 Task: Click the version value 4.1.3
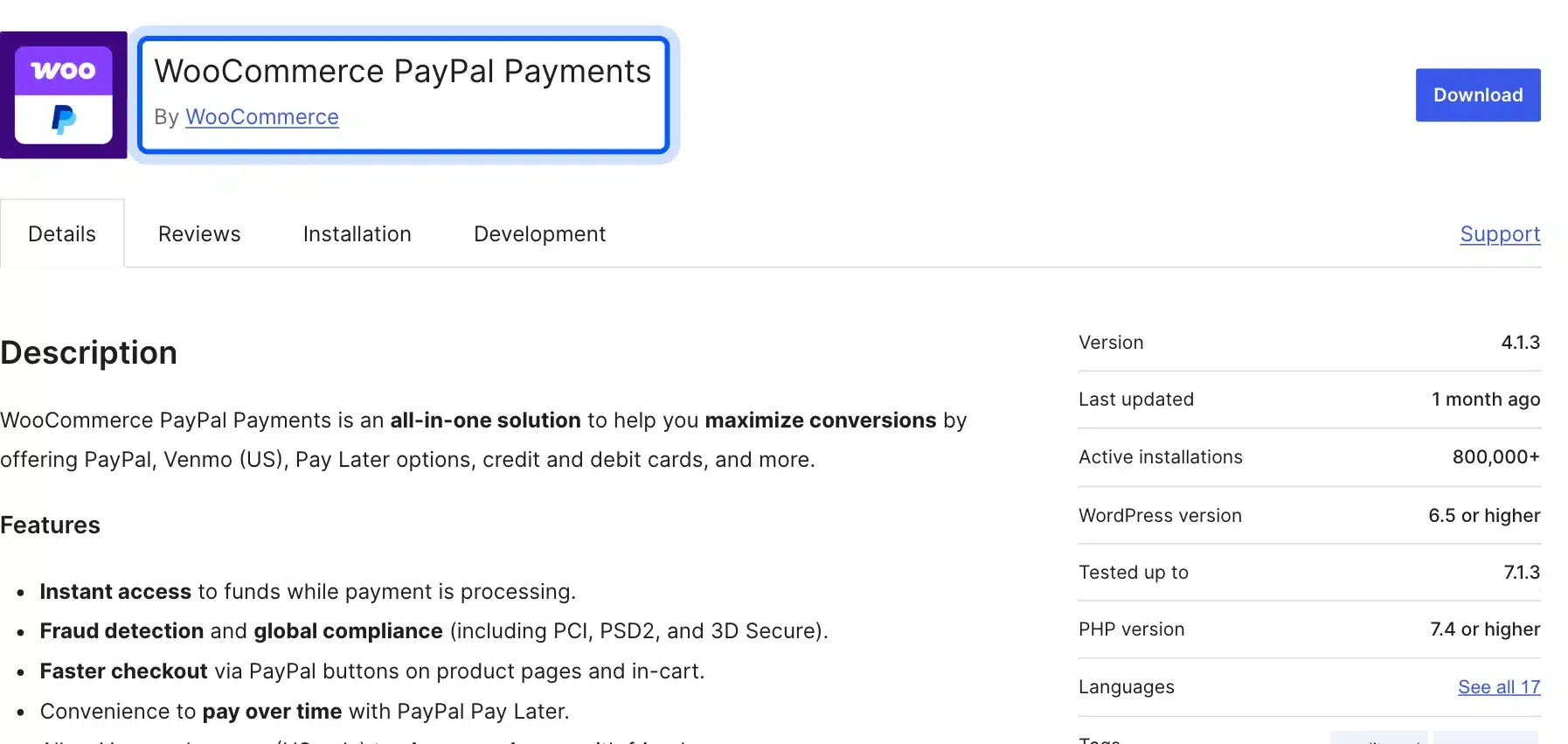[1521, 343]
